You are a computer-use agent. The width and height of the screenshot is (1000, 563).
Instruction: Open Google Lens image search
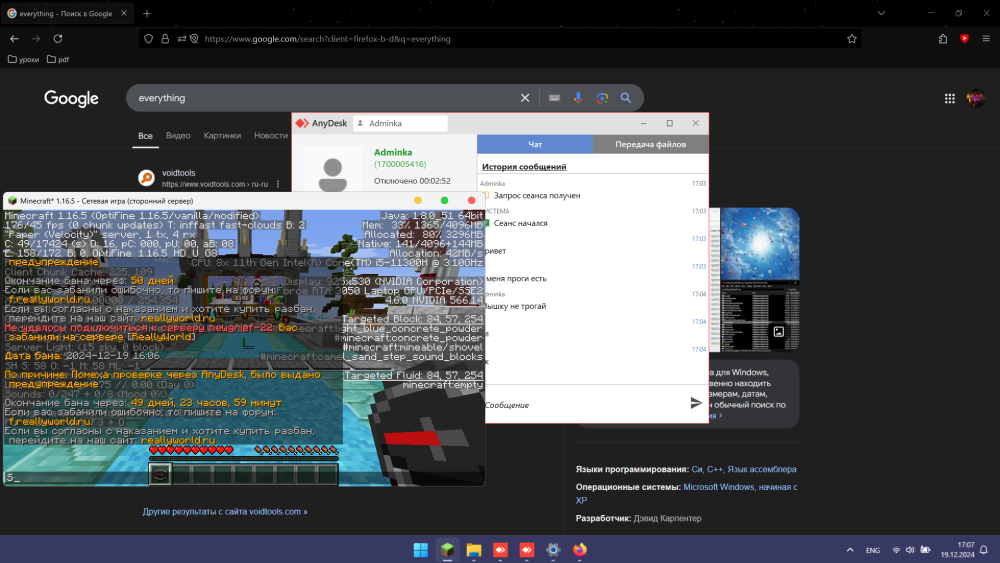pos(602,98)
